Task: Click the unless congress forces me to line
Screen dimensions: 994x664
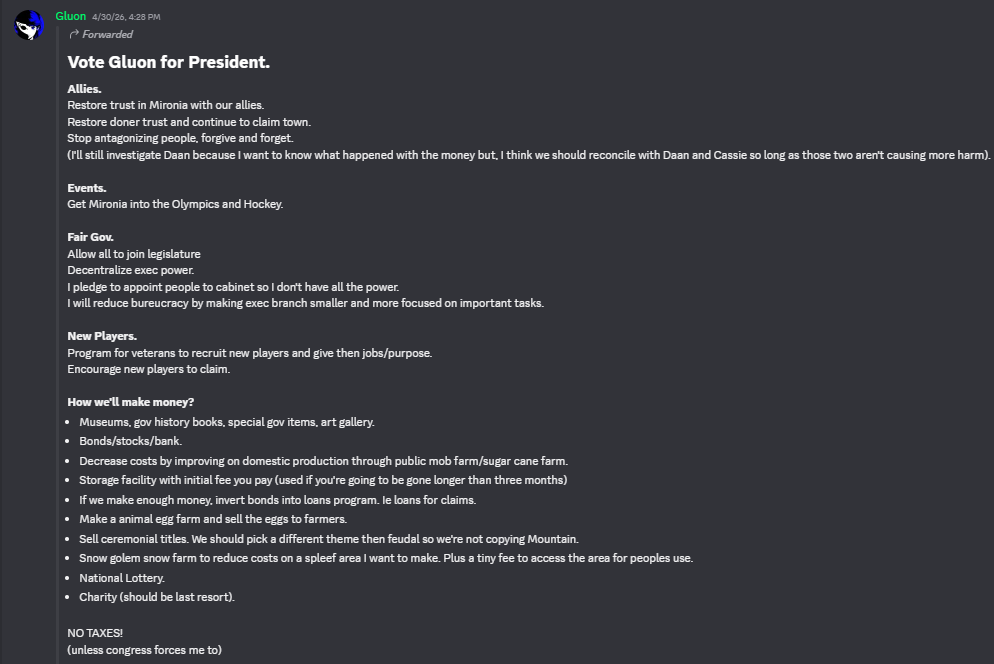Action: tap(145, 650)
